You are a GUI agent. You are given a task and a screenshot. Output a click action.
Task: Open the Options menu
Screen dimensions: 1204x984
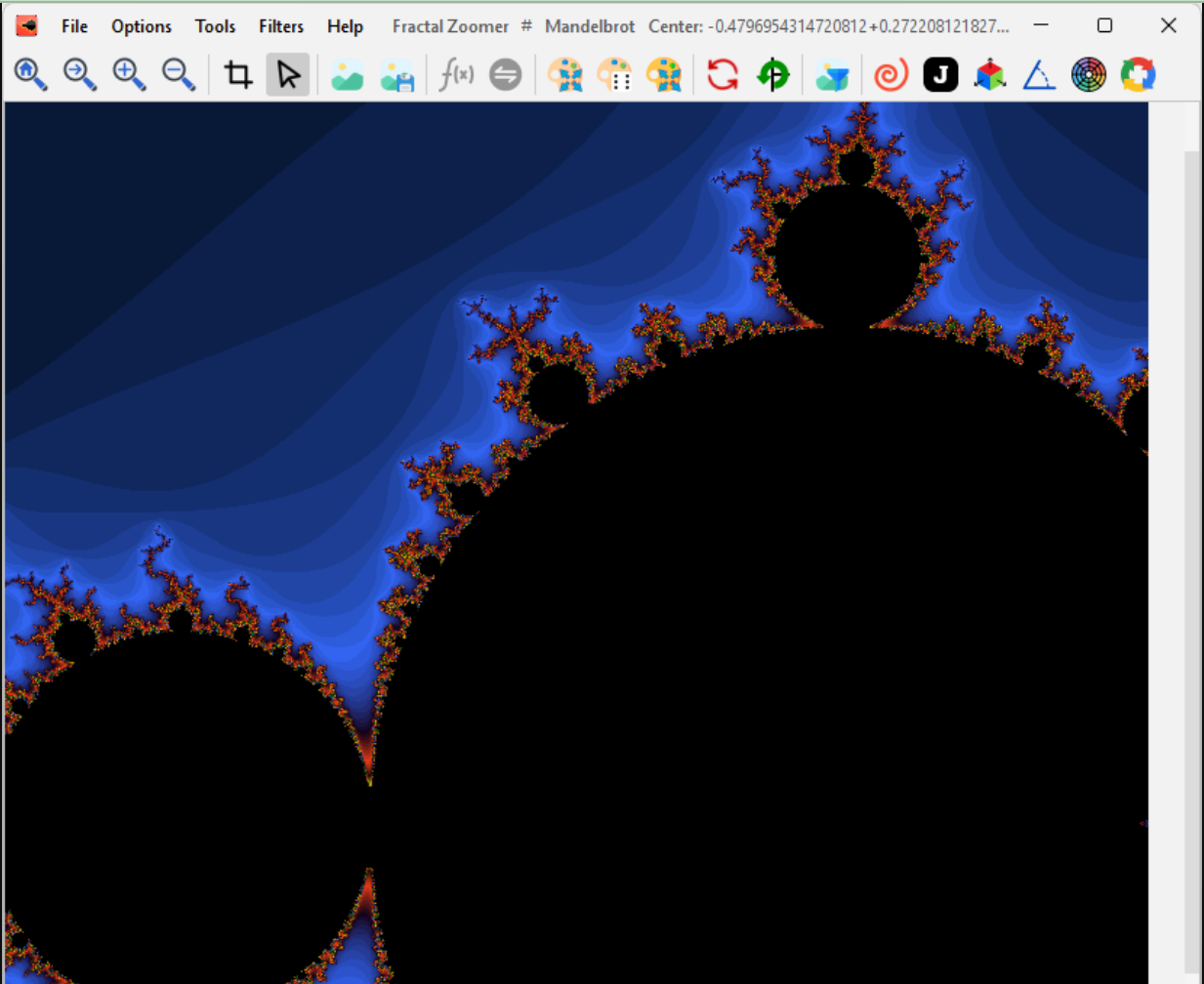pos(141,26)
